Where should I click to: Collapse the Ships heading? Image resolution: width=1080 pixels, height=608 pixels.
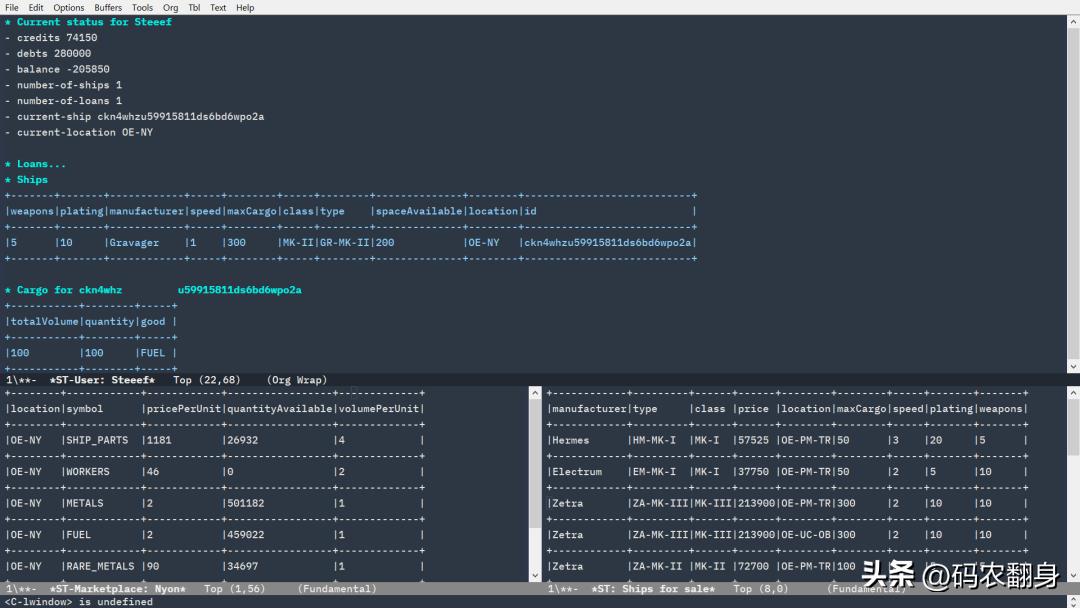click(x=32, y=180)
